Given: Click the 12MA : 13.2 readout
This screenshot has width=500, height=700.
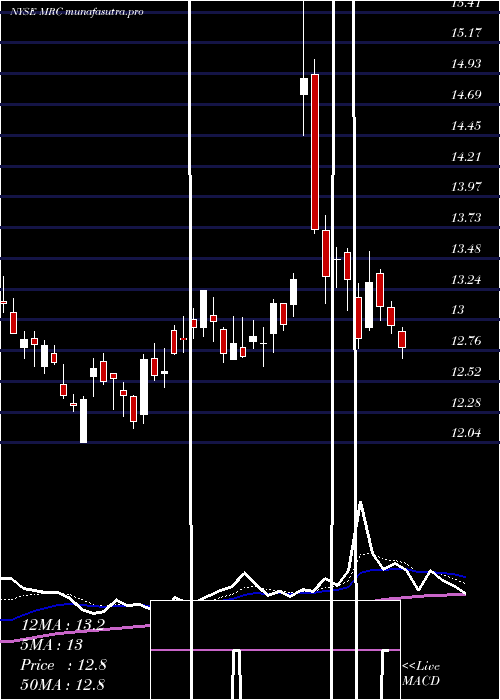Looking at the screenshot, I should pyautogui.click(x=63, y=625).
